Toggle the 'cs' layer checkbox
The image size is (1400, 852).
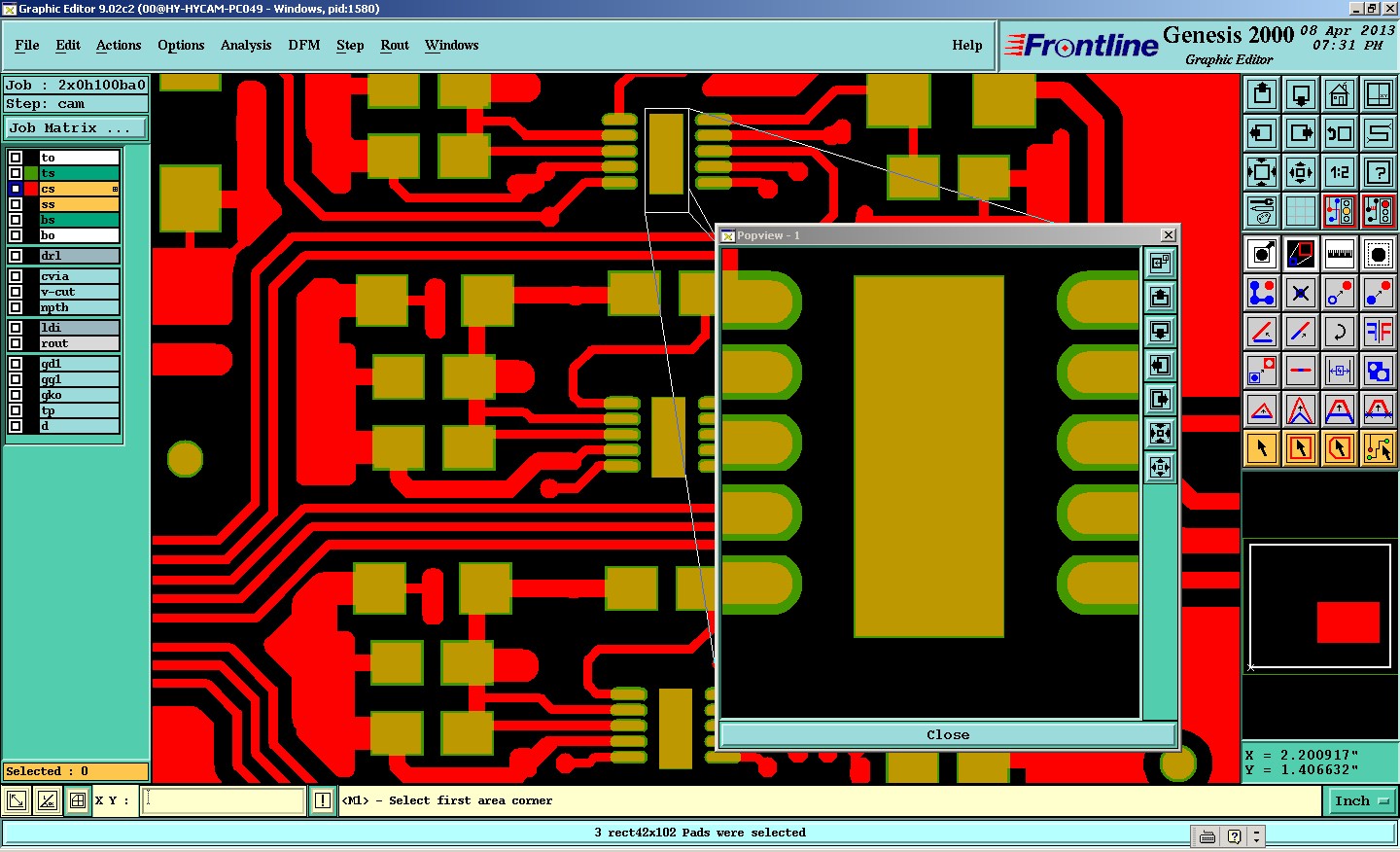coord(16,189)
